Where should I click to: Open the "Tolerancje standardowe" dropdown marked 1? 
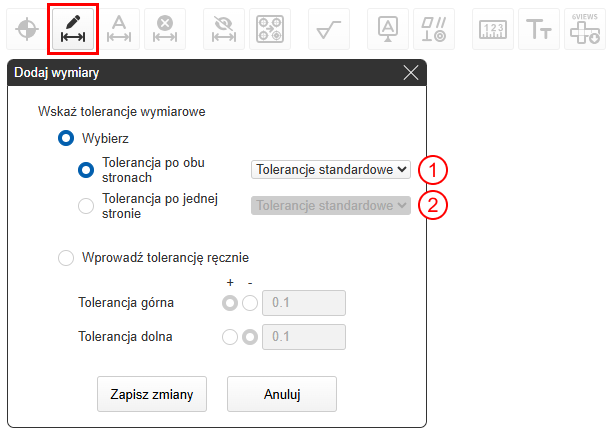click(x=331, y=170)
